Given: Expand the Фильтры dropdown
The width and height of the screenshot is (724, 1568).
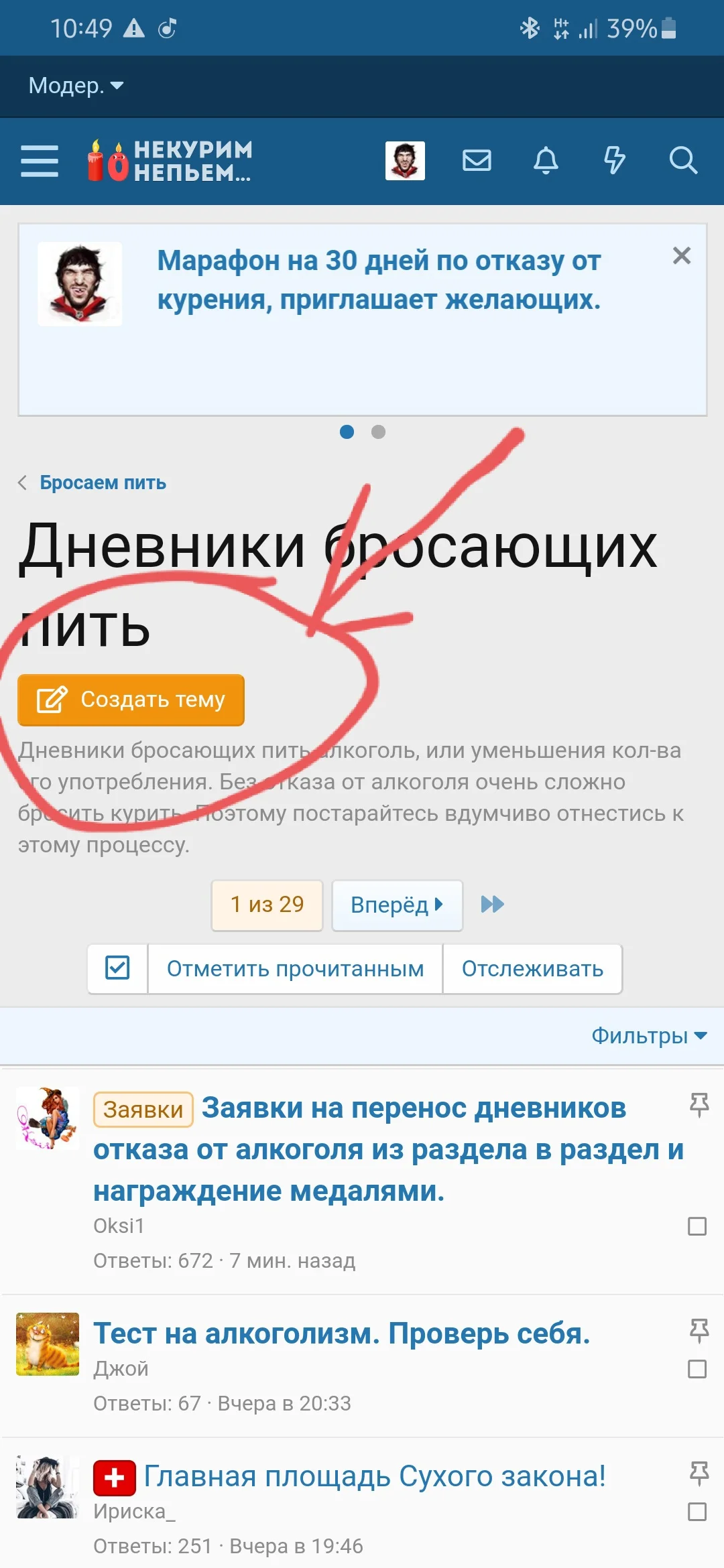Looking at the screenshot, I should tap(649, 1036).
